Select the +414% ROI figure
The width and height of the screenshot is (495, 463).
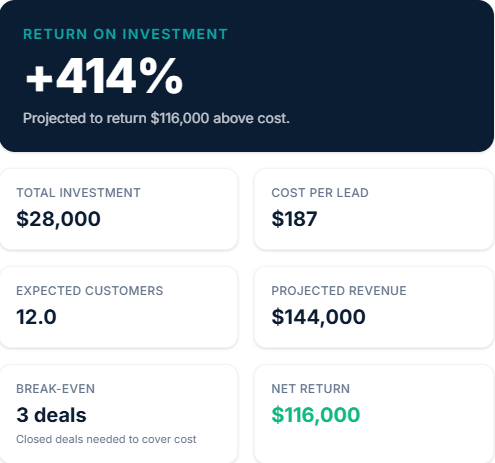[x=104, y=76]
